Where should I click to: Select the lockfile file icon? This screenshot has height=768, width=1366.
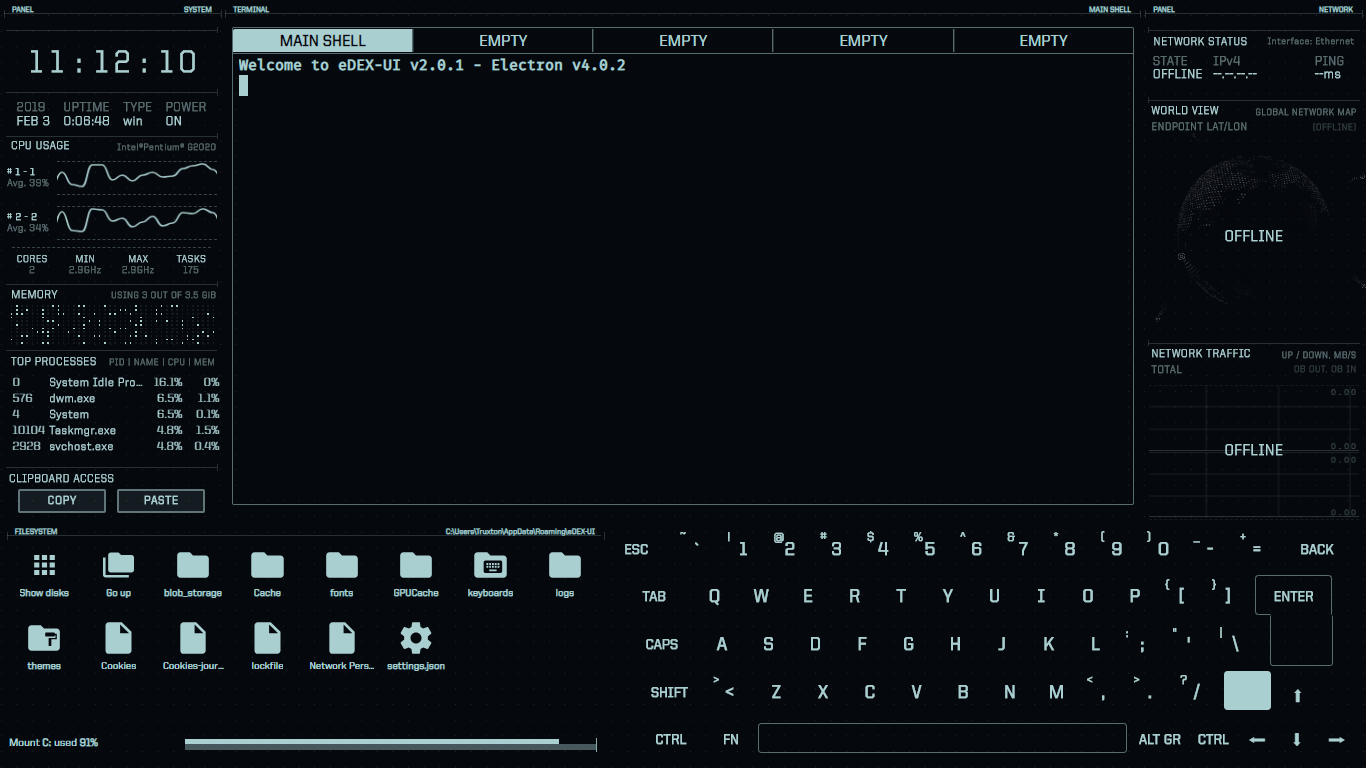(267, 638)
